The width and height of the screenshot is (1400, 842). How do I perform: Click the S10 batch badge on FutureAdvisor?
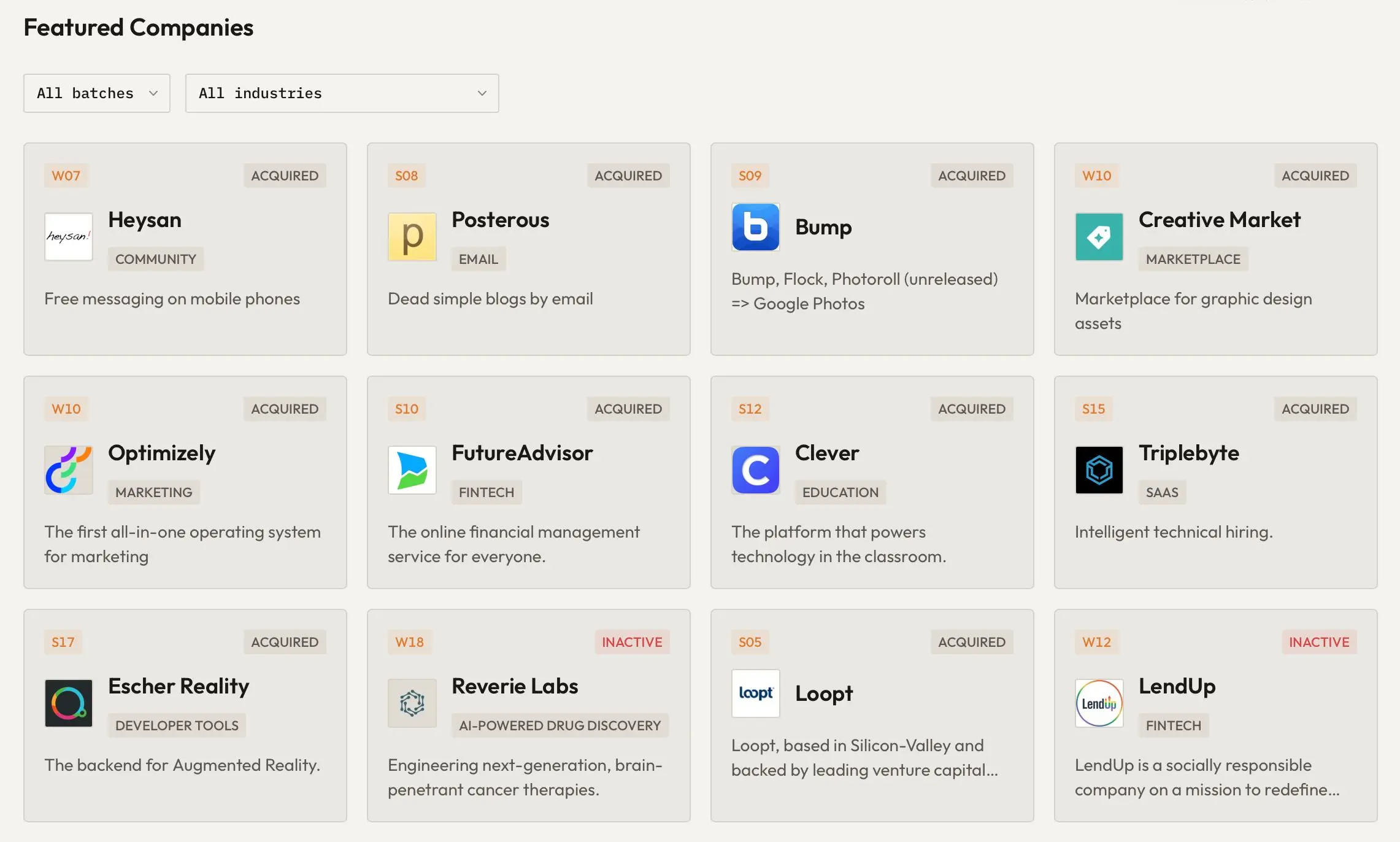click(x=407, y=409)
